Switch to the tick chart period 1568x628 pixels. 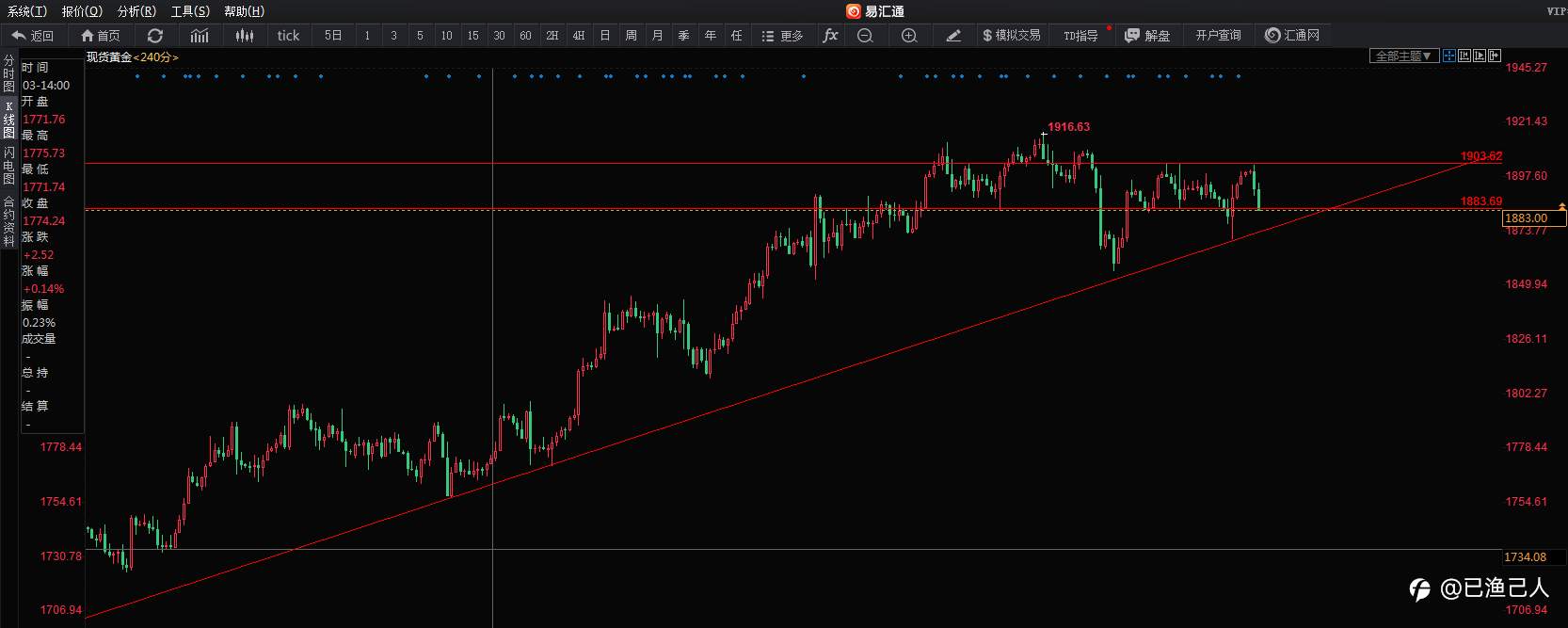288,35
